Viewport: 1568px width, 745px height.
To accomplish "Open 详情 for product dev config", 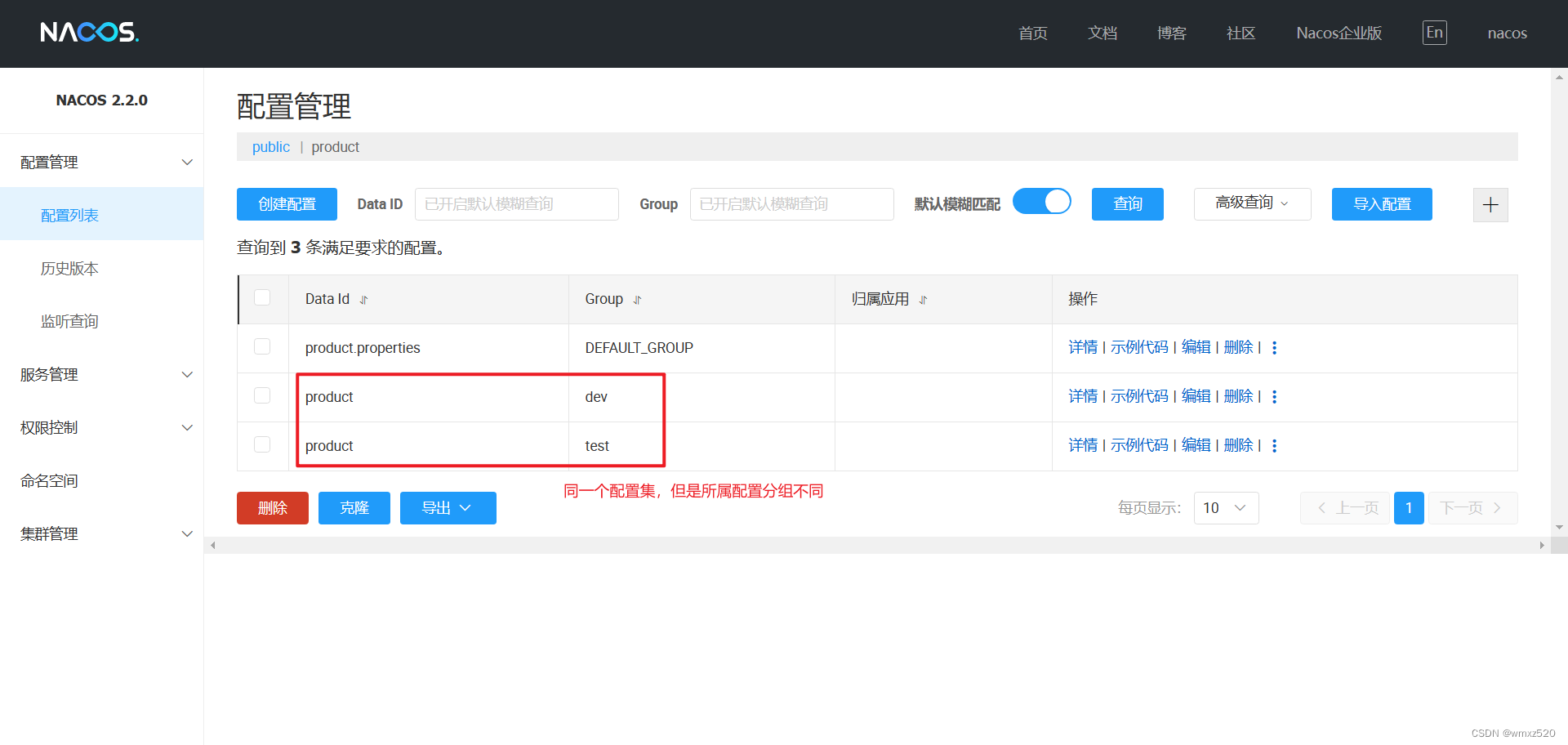I will (x=1083, y=396).
